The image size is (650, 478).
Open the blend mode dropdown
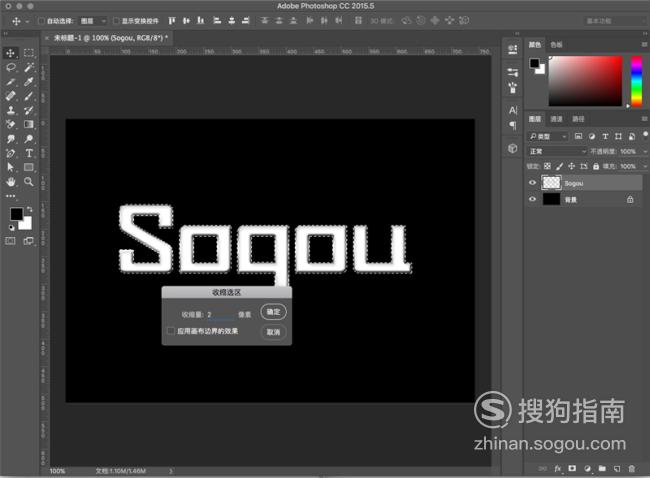558,151
